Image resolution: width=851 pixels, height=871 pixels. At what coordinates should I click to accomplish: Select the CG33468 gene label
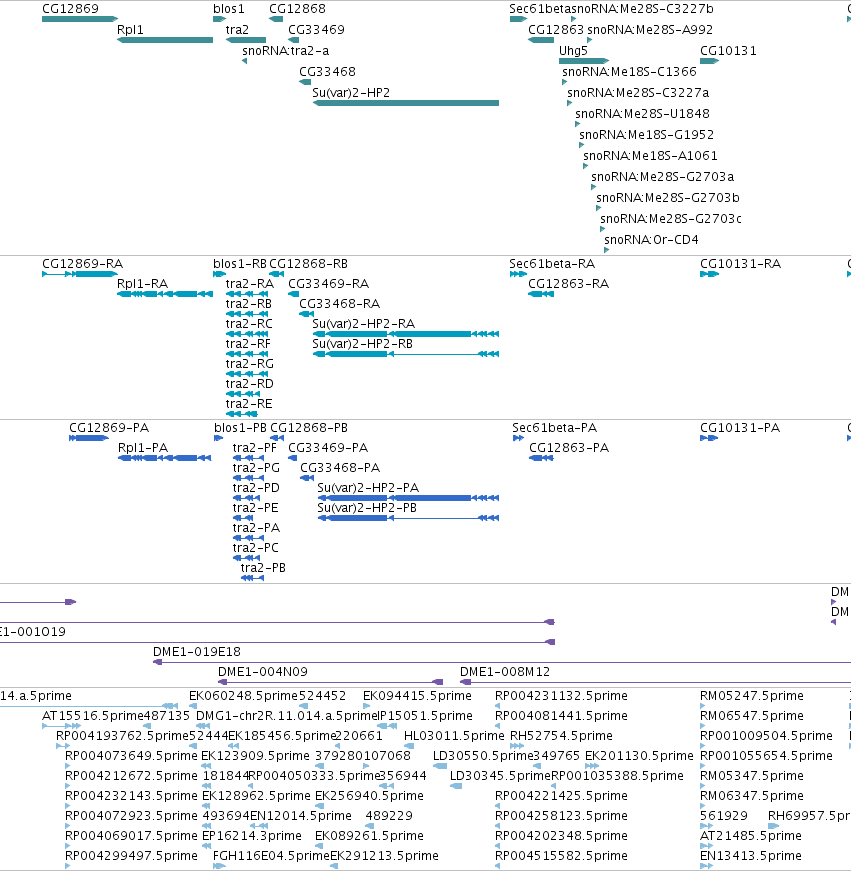tap(327, 72)
